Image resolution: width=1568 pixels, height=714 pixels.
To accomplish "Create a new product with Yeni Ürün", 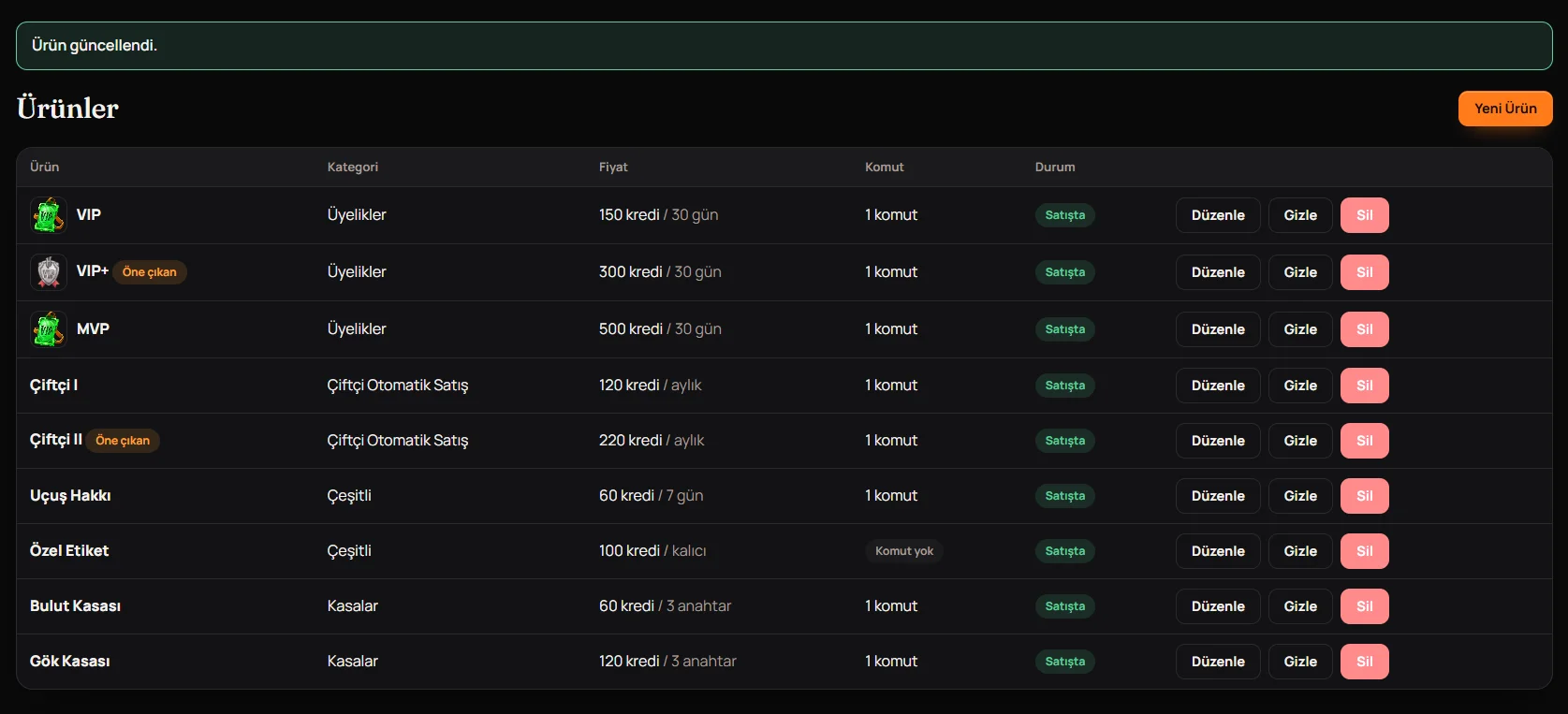I will coord(1505,109).
